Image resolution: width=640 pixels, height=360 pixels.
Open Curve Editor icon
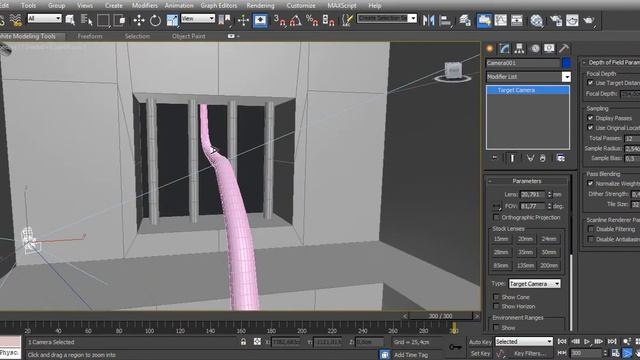(500, 20)
